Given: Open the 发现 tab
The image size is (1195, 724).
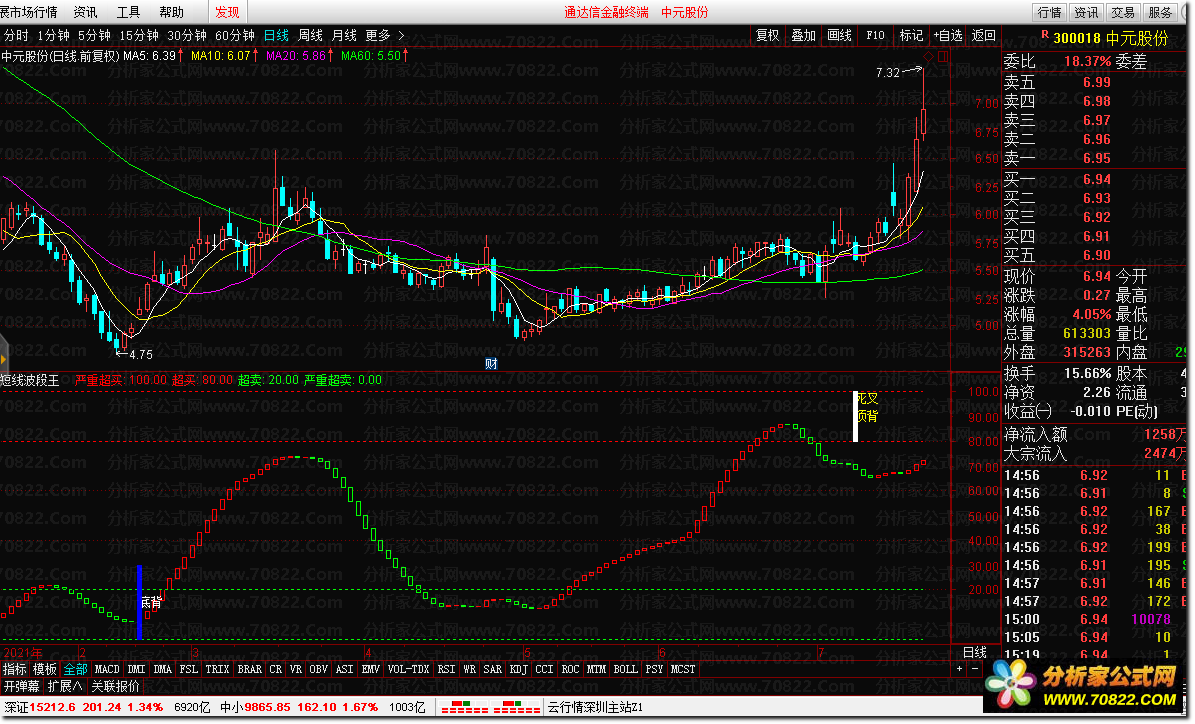Looking at the screenshot, I should pyautogui.click(x=227, y=12).
